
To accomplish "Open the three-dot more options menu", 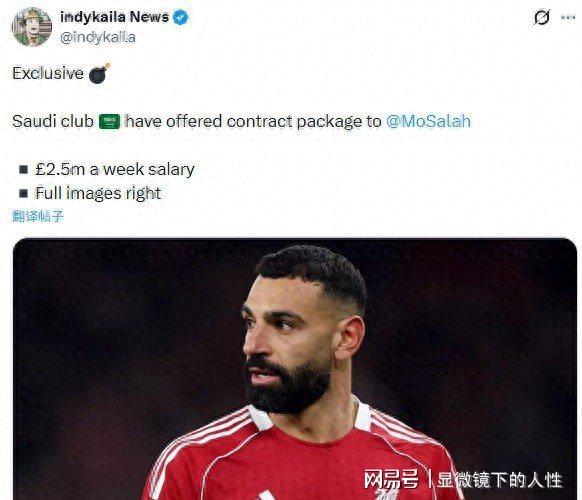I will point(568,17).
